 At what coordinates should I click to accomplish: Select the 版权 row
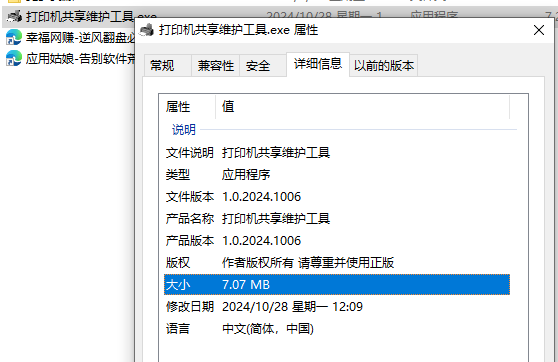click(x=337, y=263)
